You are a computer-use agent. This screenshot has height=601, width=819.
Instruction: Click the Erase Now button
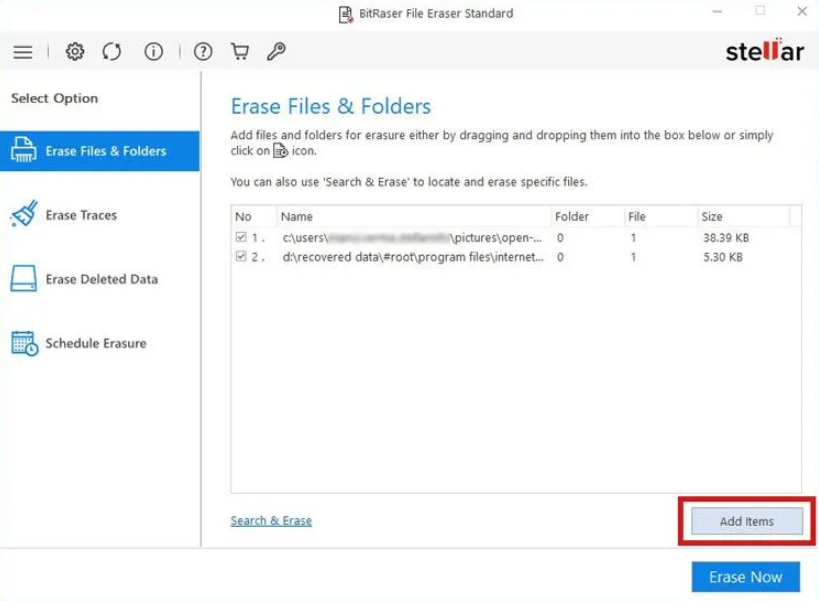click(x=745, y=577)
